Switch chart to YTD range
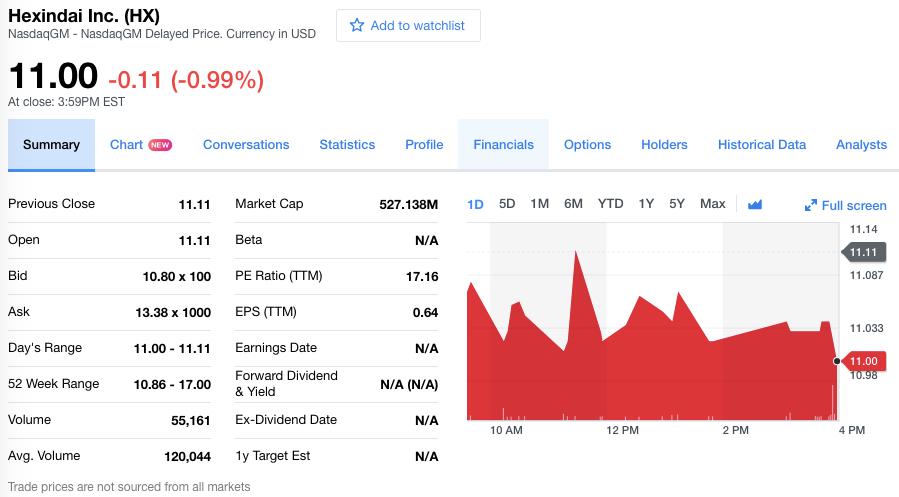Image resolution: width=899 pixels, height=497 pixels. 610,204
